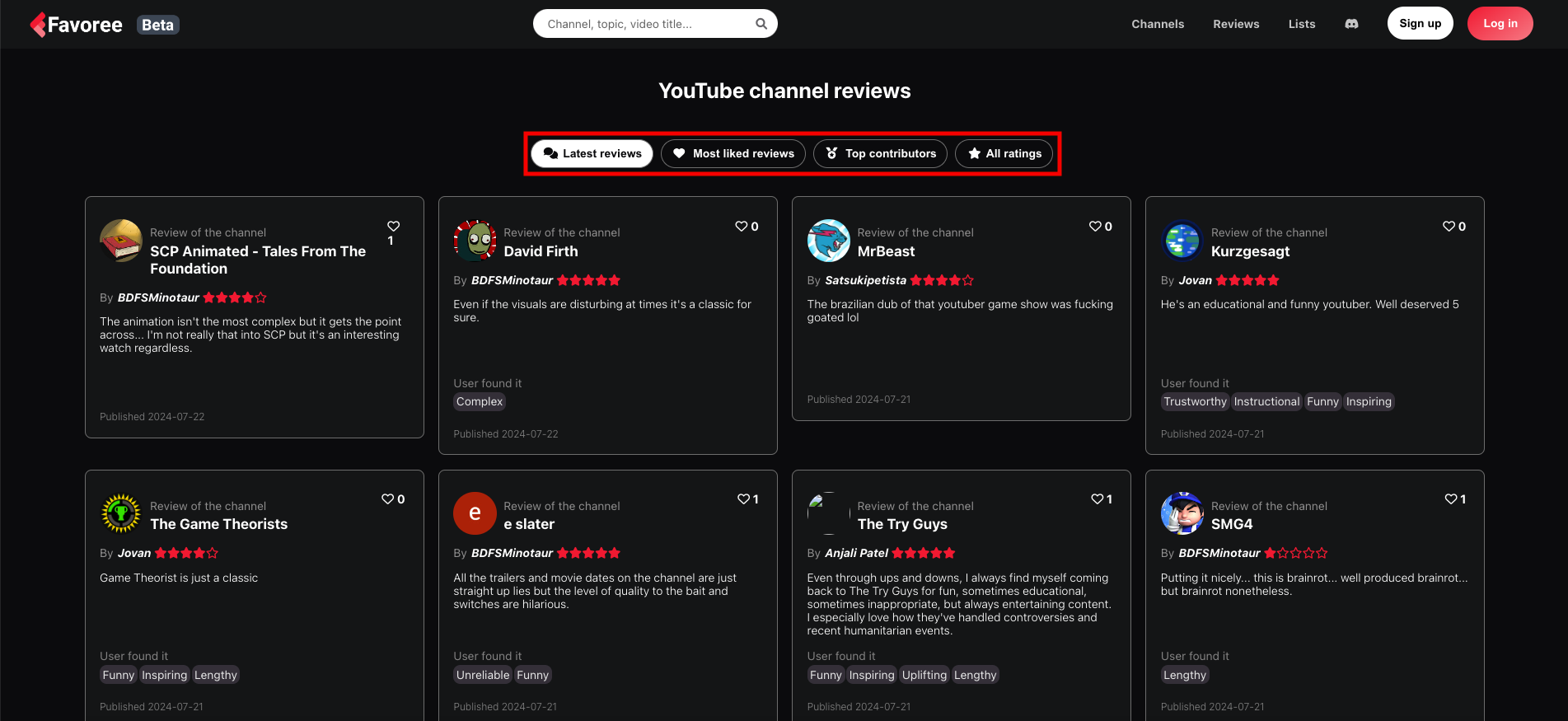This screenshot has width=1568, height=721.
Task: Open SMG4 channel avatar
Action: (x=1182, y=513)
